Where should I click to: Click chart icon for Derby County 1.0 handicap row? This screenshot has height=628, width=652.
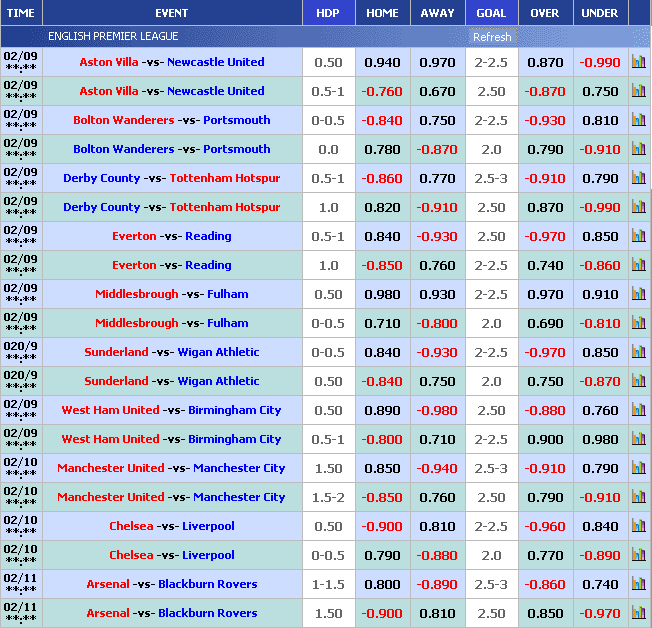pyautogui.click(x=638, y=207)
